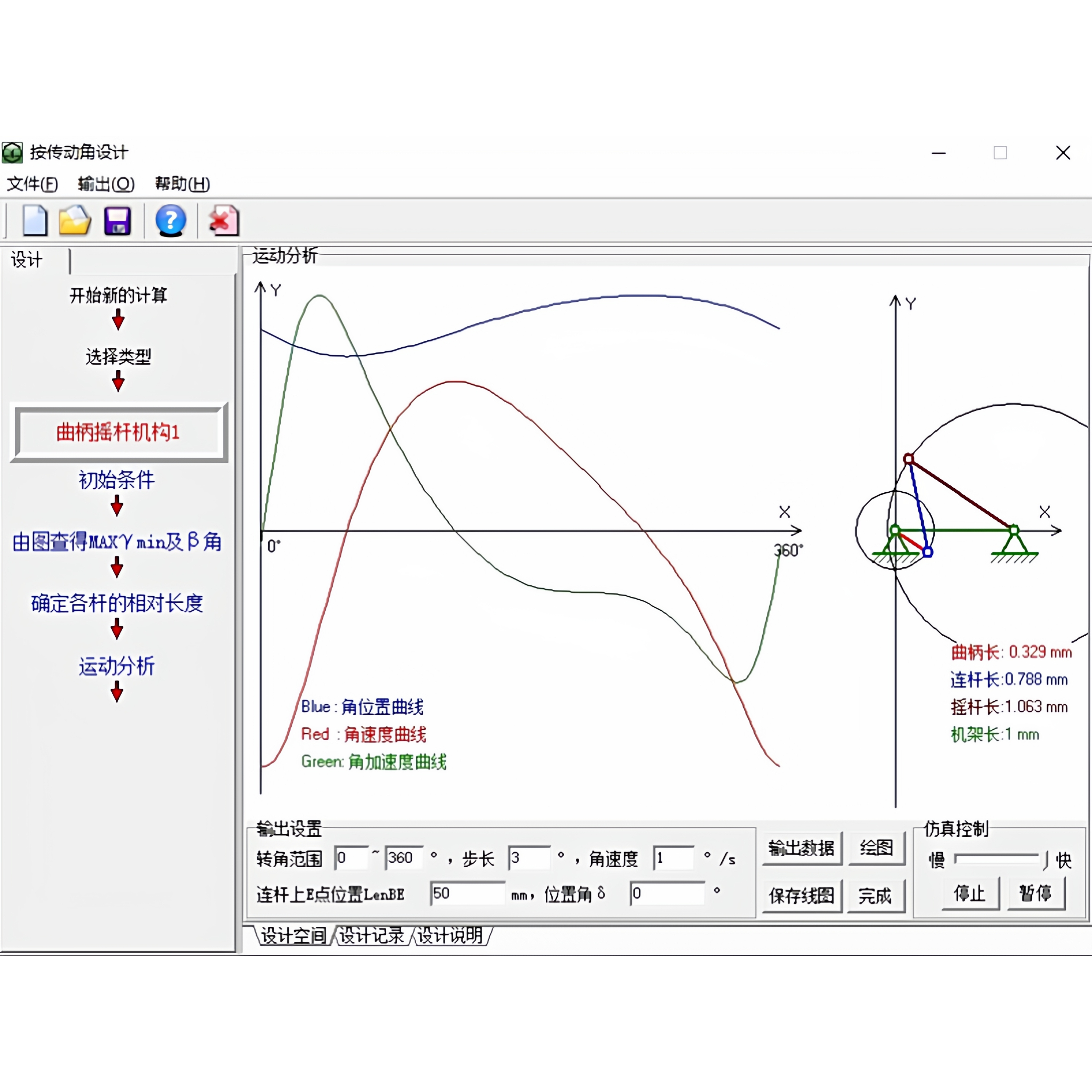Switch to the 设计说明 tab
Image resolution: width=1092 pixels, height=1092 pixels.
pyautogui.click(x=450, y=935)
